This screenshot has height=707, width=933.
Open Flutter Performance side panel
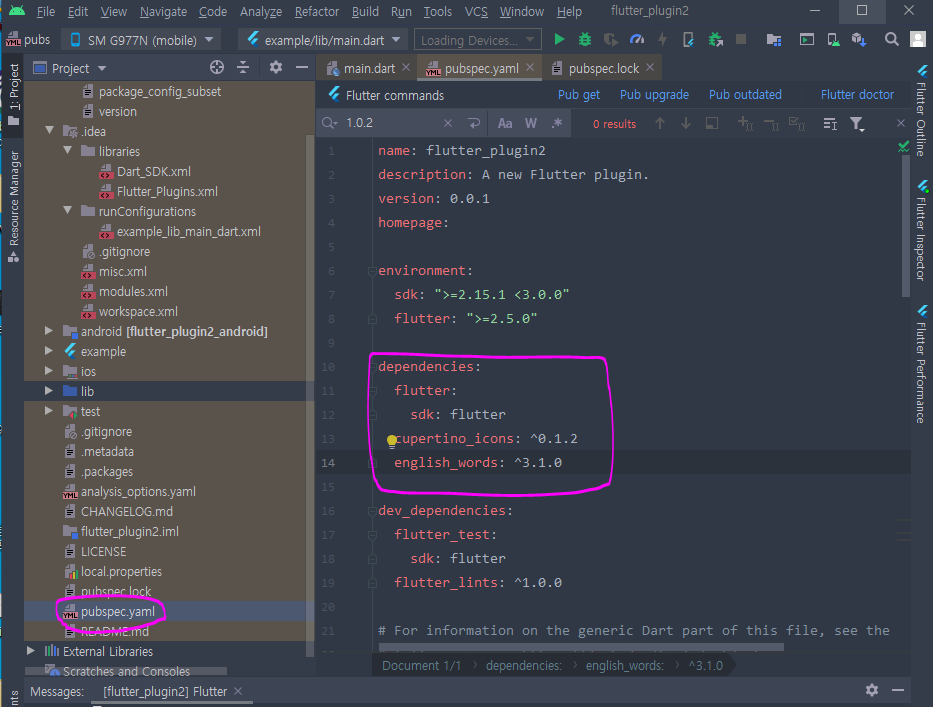click(922, 364)
